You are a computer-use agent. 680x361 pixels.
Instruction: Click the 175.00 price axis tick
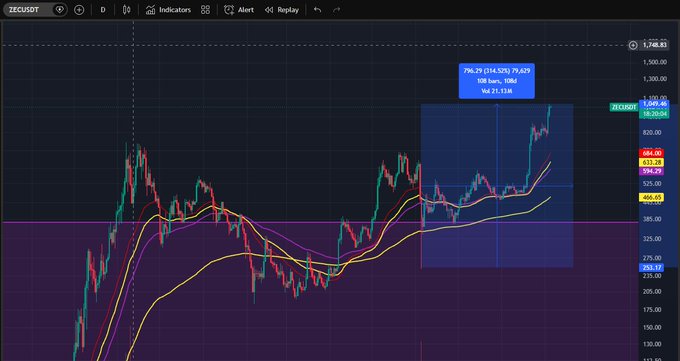pyautogui.click(x=652, y=310)
